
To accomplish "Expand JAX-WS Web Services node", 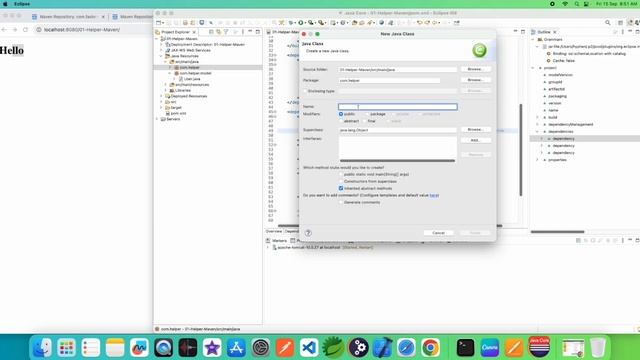I will click(x=162, y=50).
